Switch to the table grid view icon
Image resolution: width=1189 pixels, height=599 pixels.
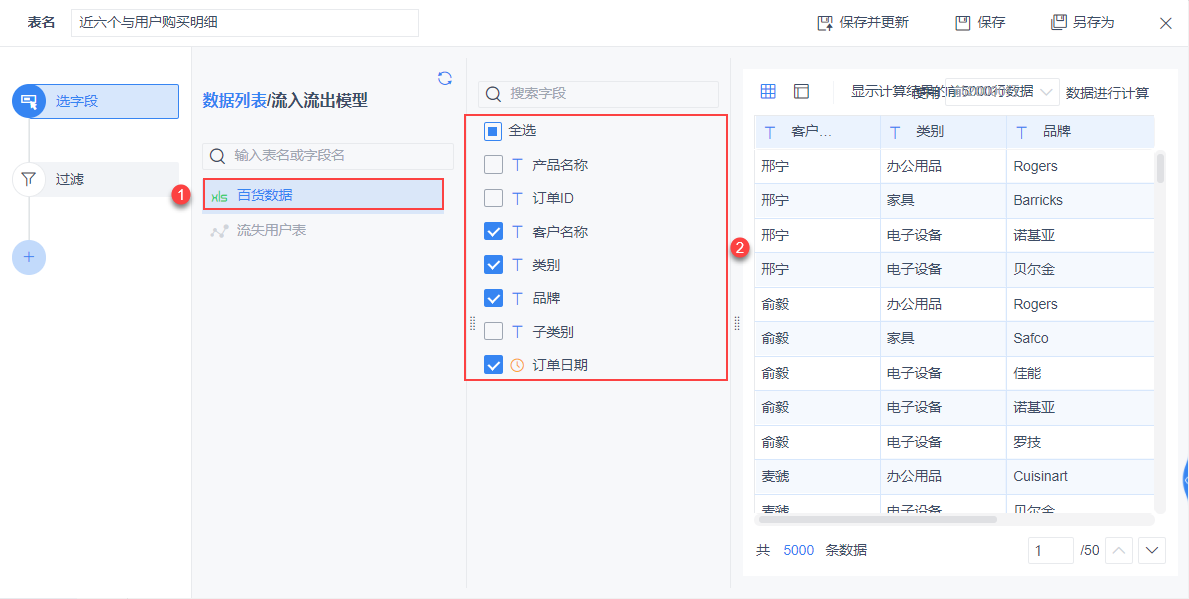pyautogui.click(x=768, y=91)
